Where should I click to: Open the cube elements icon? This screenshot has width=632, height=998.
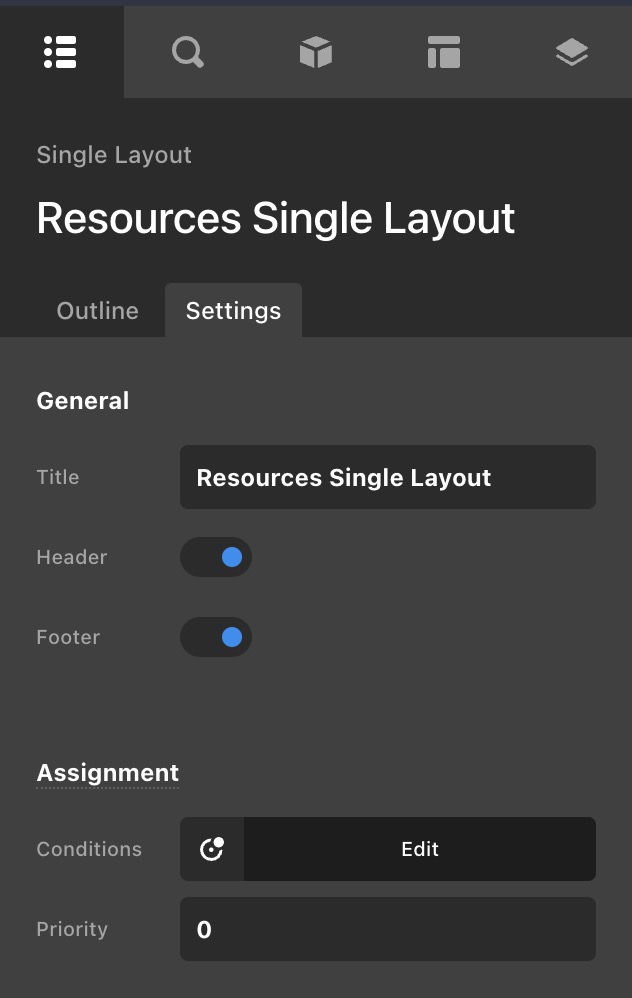pos(315,52)
